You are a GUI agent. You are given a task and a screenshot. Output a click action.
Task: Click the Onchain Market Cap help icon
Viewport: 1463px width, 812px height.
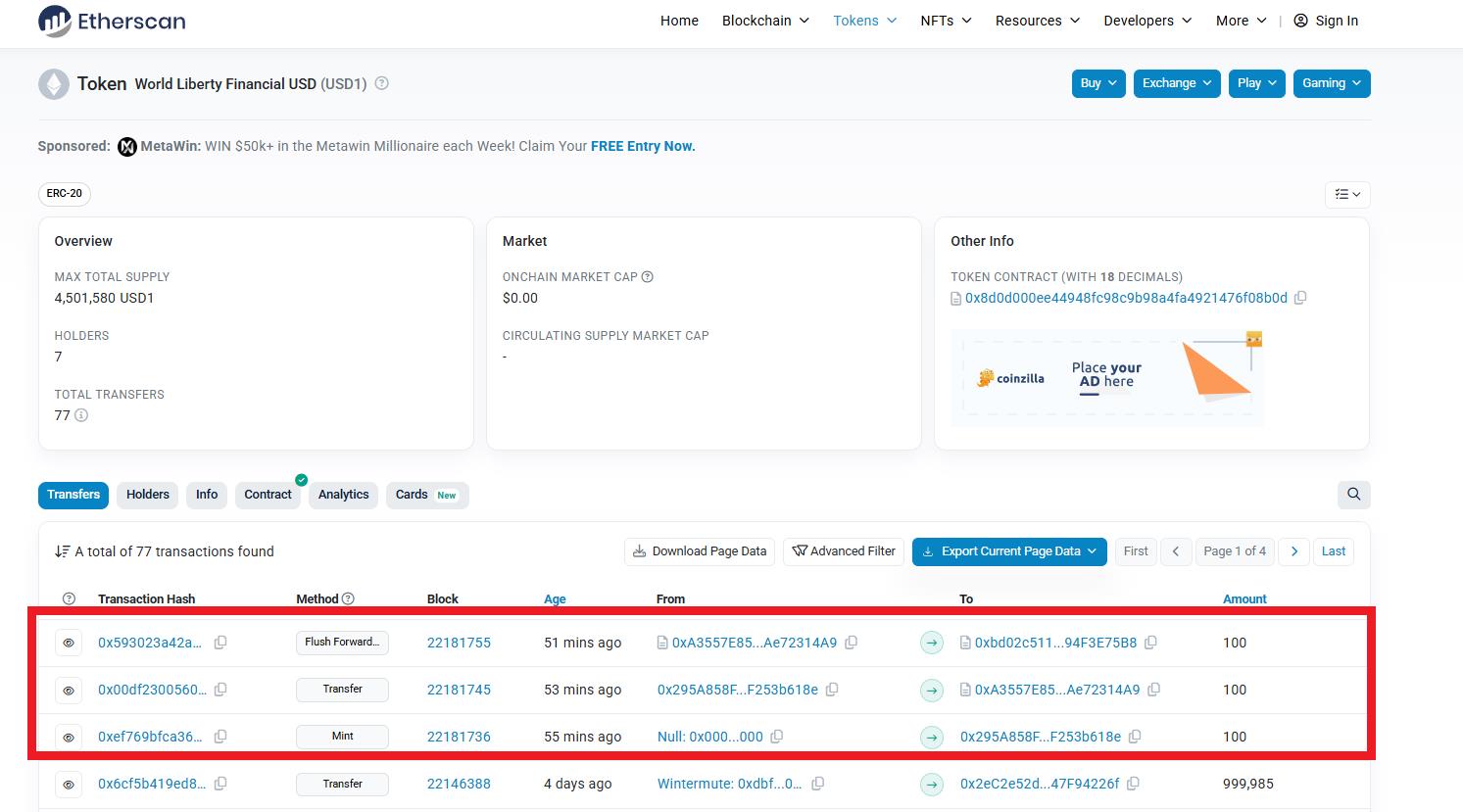(x=648, y=277)
